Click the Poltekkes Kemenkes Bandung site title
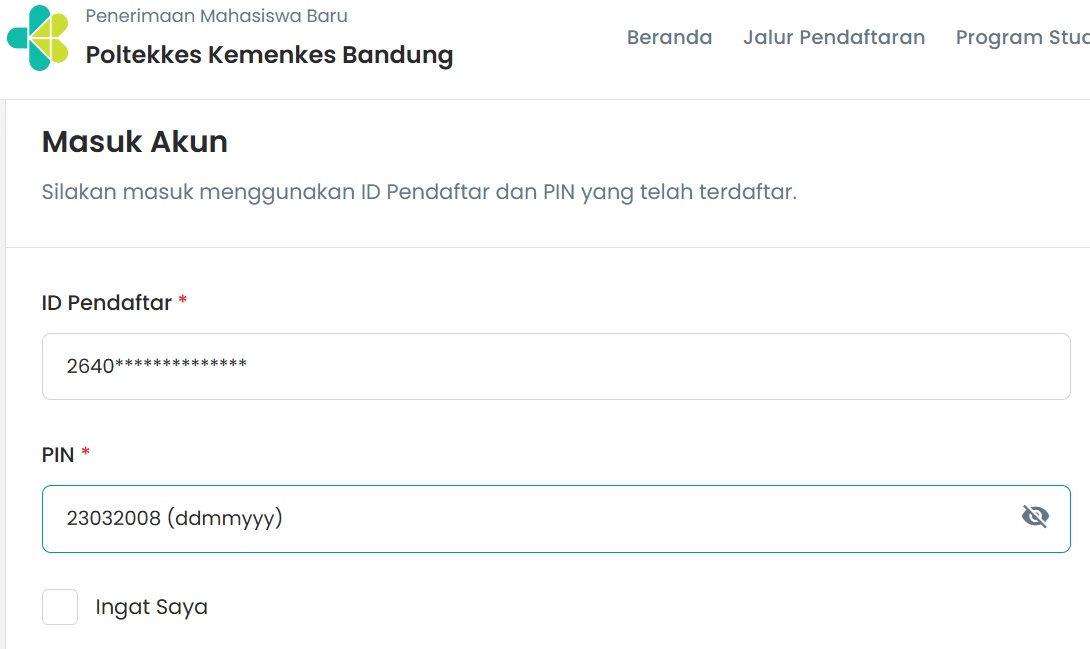1090x649 pixels. coord(269,55)
